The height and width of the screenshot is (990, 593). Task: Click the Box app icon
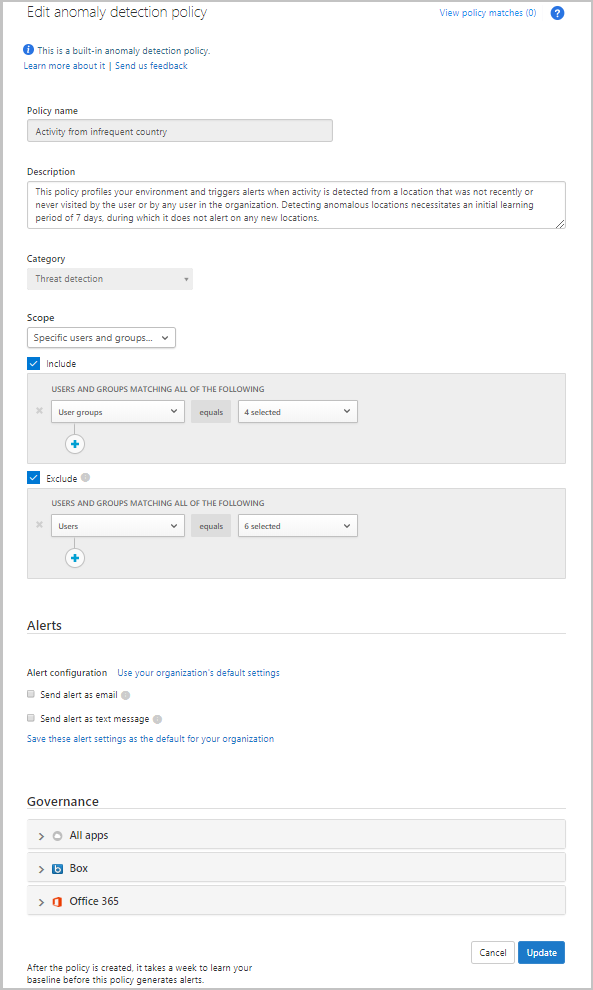57,869
